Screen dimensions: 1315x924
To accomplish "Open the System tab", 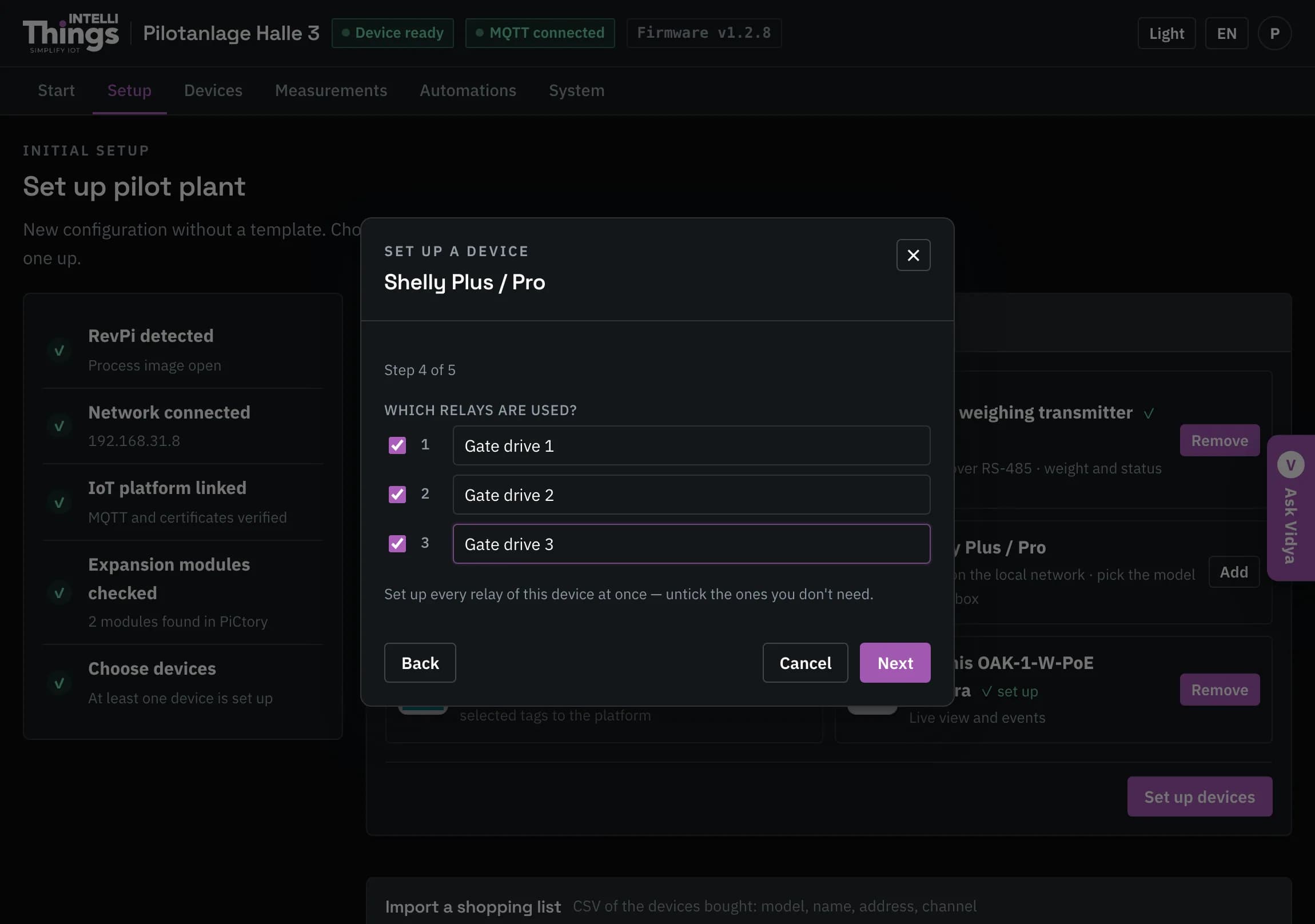I will click(576, 90).
